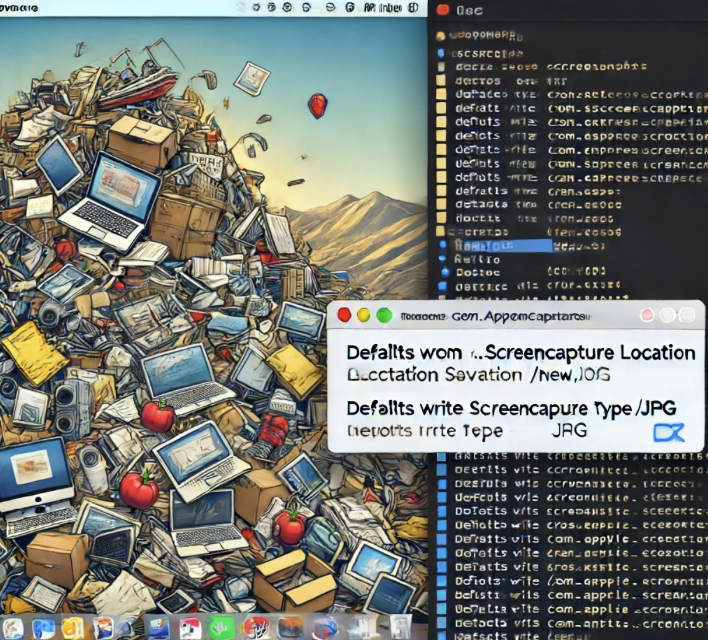Select the "Screencapture Location" line in the dialog

(x=521, y=353)
